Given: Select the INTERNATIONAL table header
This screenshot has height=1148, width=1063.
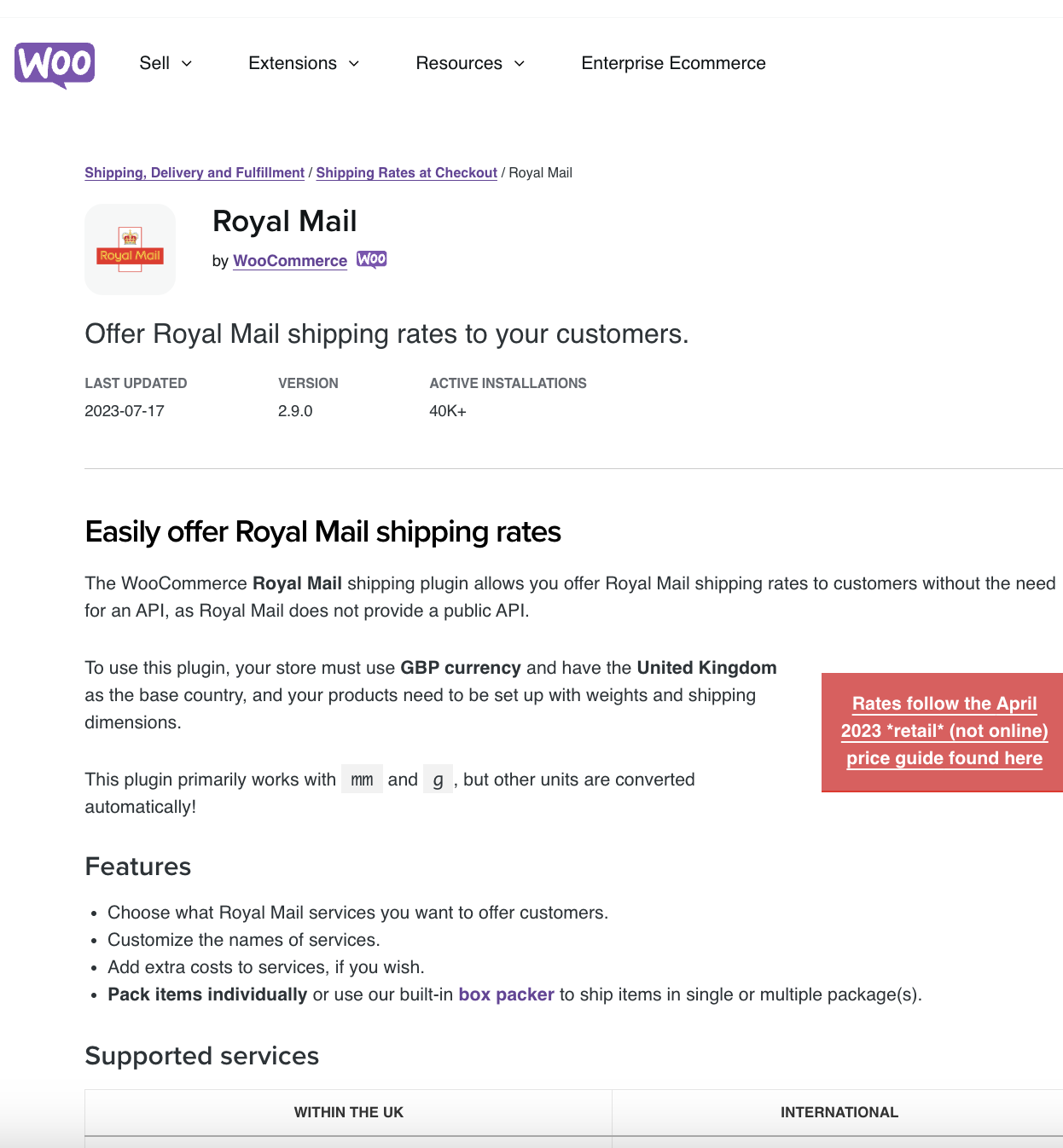Looking at the screenshot, I should (839, 1112).
